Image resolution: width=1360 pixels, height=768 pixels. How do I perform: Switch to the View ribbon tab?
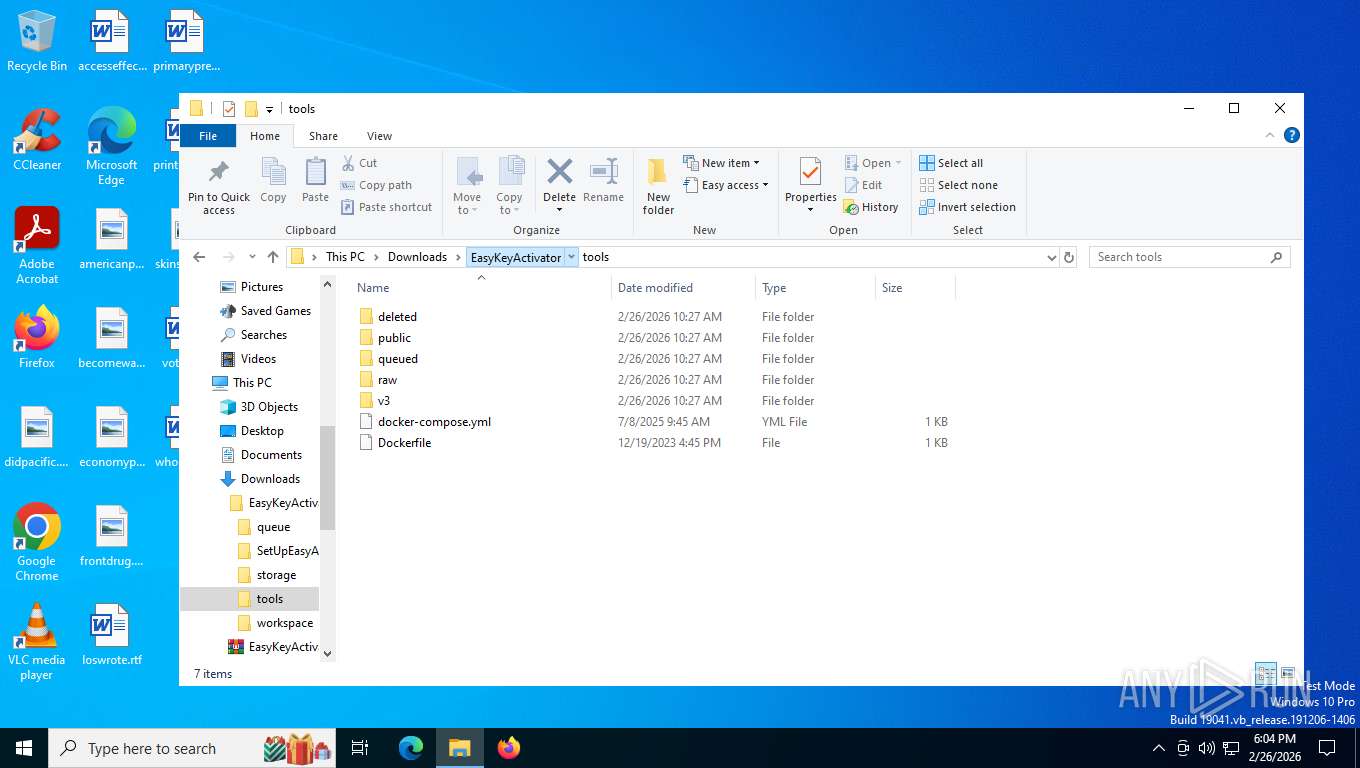click(379, 136)
